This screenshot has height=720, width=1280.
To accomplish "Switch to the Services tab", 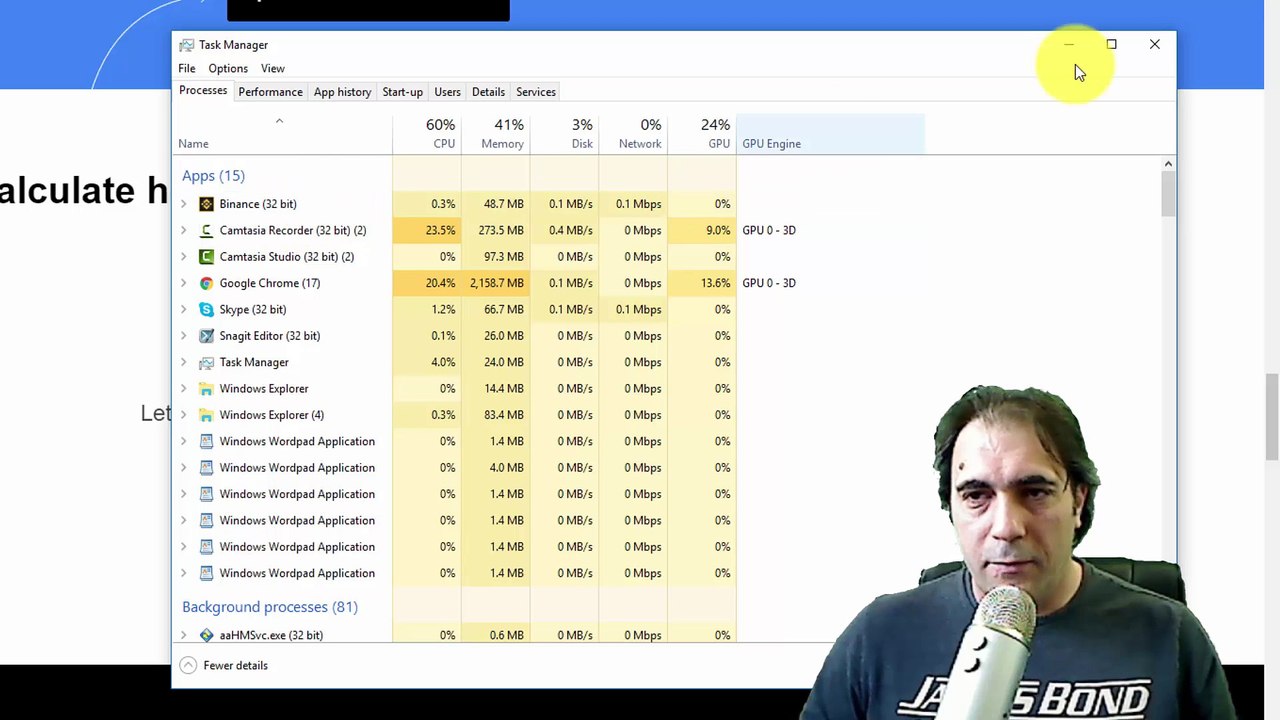I will (536, 92).
